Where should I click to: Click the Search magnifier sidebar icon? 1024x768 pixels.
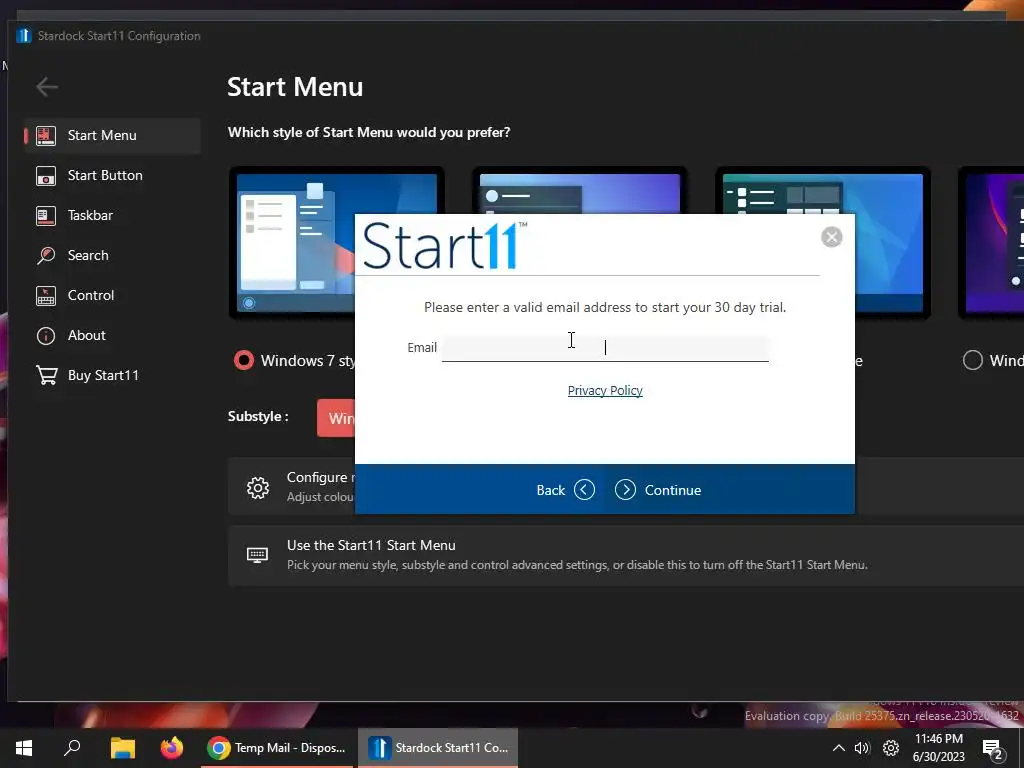point(46,255)
